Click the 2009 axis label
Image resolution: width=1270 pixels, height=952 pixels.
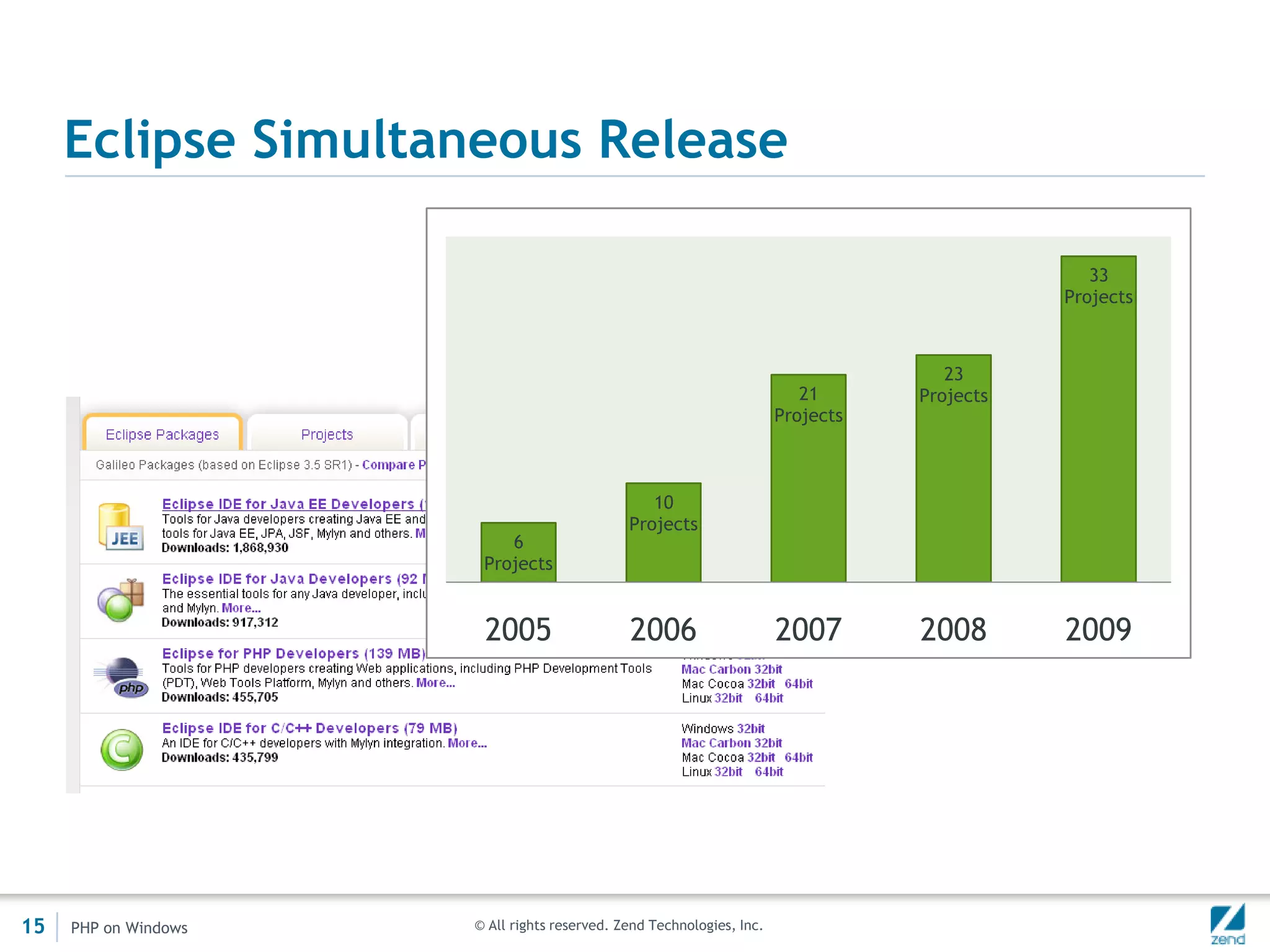[1099, 630]
